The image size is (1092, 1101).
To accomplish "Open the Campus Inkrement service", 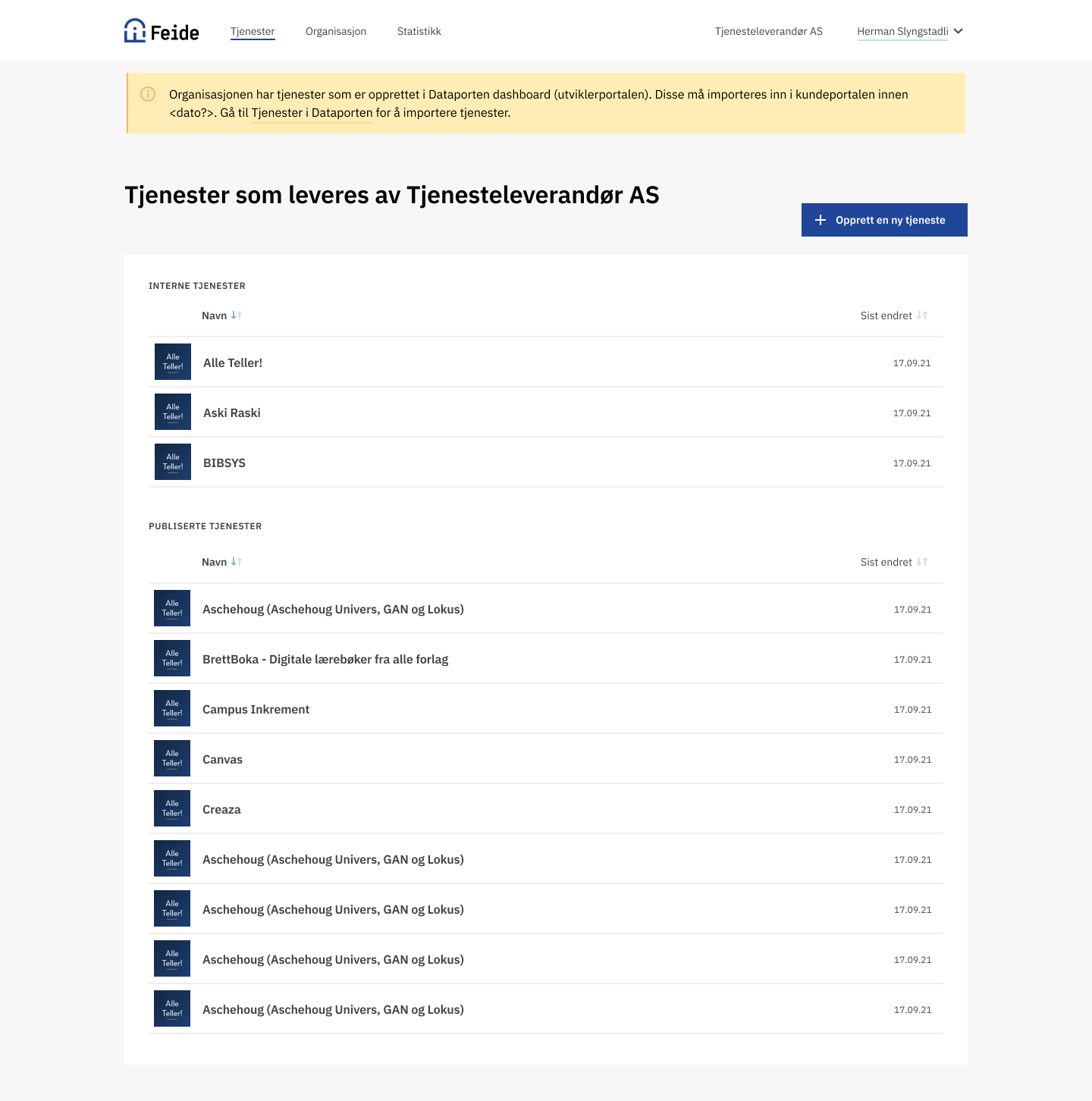I will pyautogui.click(x=256, y=710).
